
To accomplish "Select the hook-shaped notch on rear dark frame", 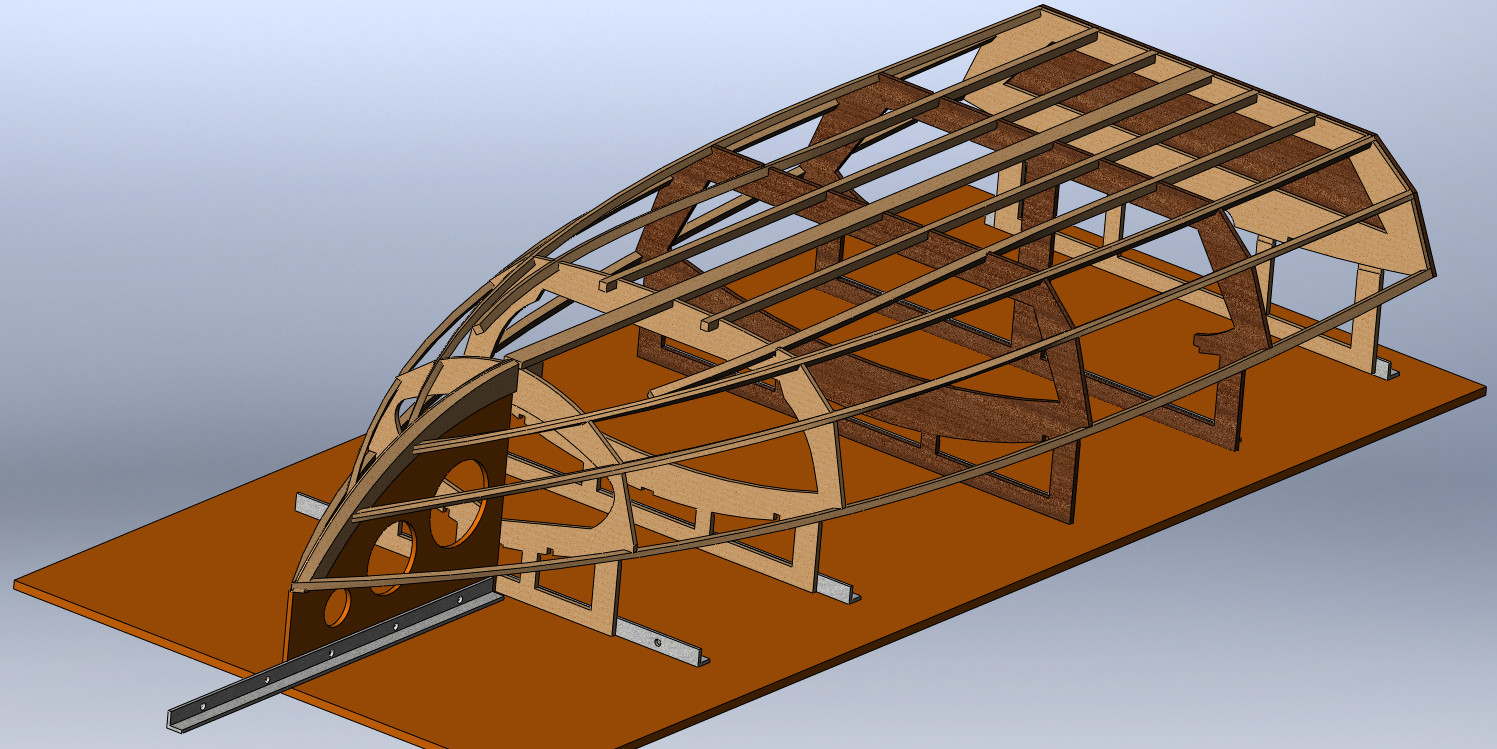I will [x=1215, y=343].
